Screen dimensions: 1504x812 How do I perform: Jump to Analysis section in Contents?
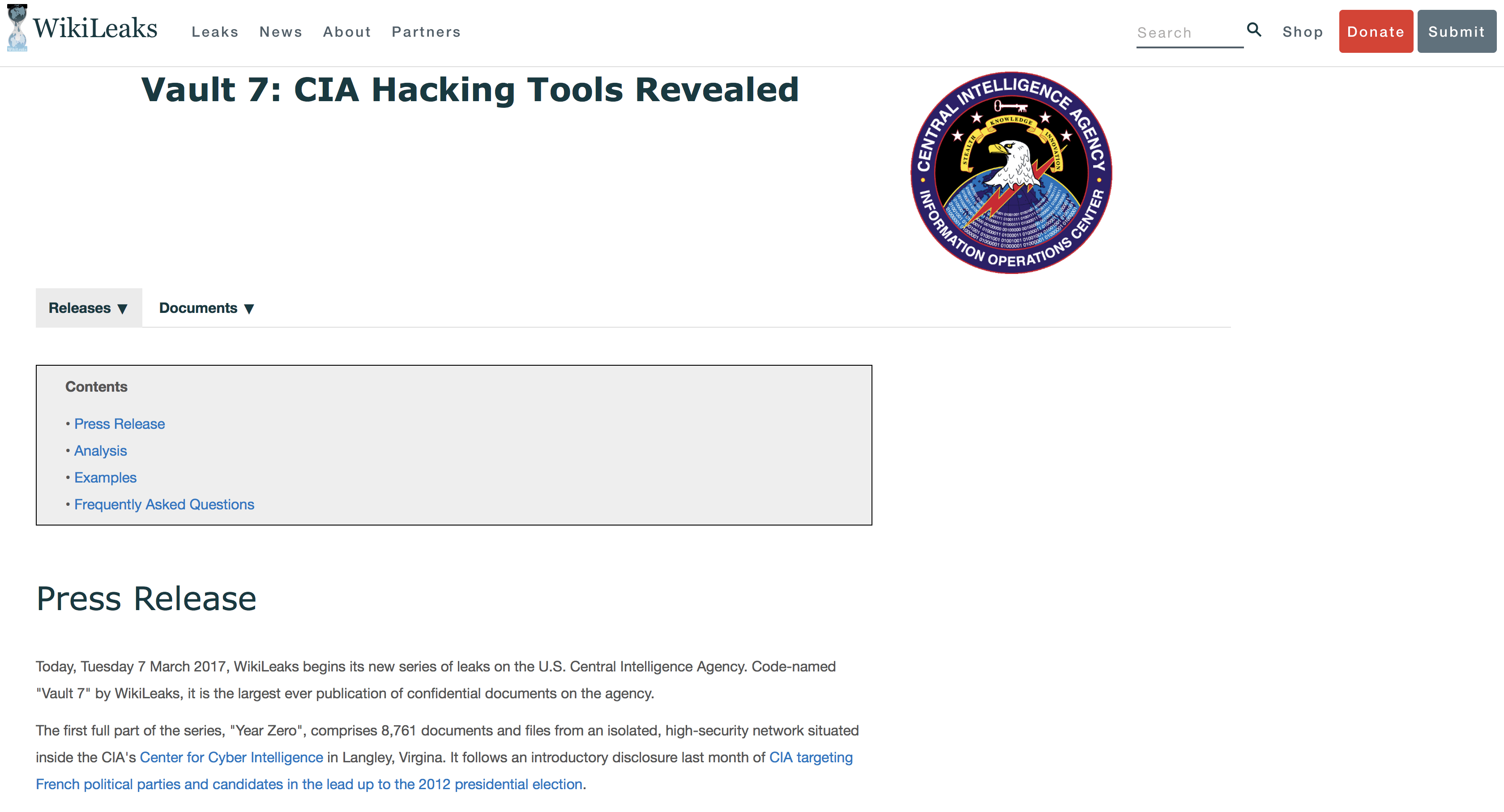(100, 451)
